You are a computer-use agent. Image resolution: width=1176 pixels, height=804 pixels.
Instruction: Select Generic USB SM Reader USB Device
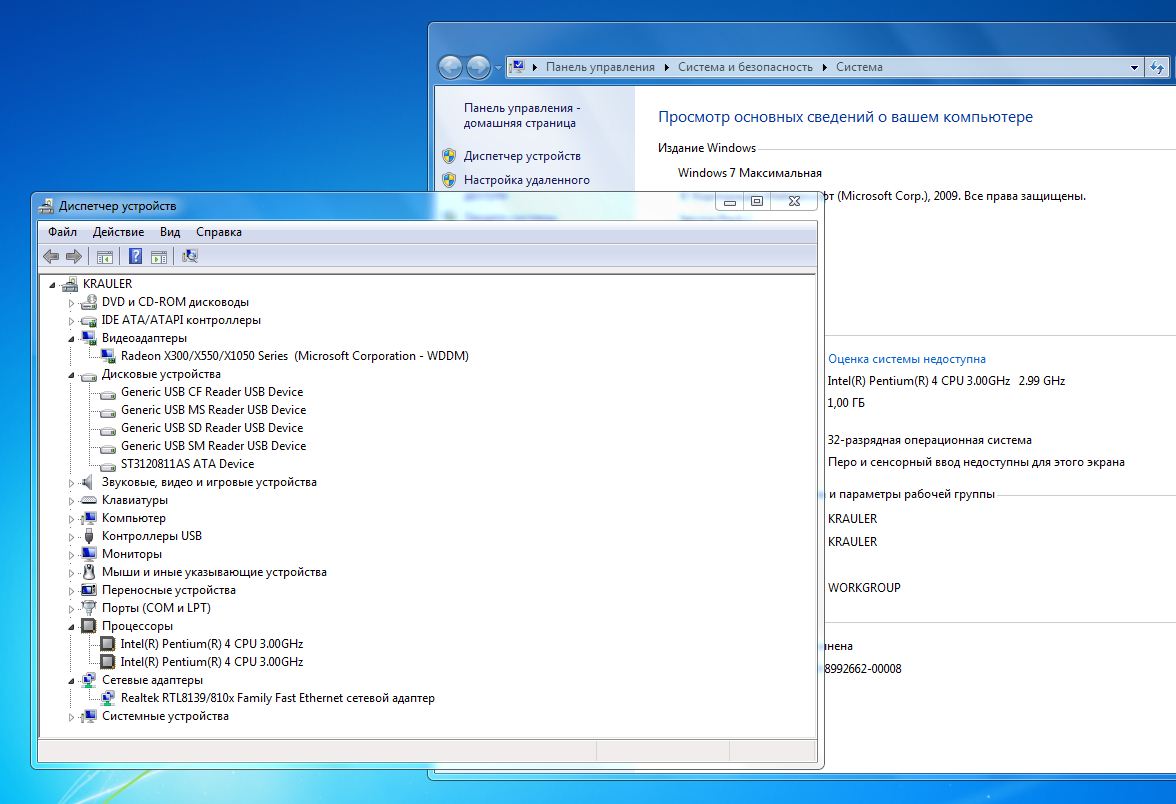pos(214,446)
